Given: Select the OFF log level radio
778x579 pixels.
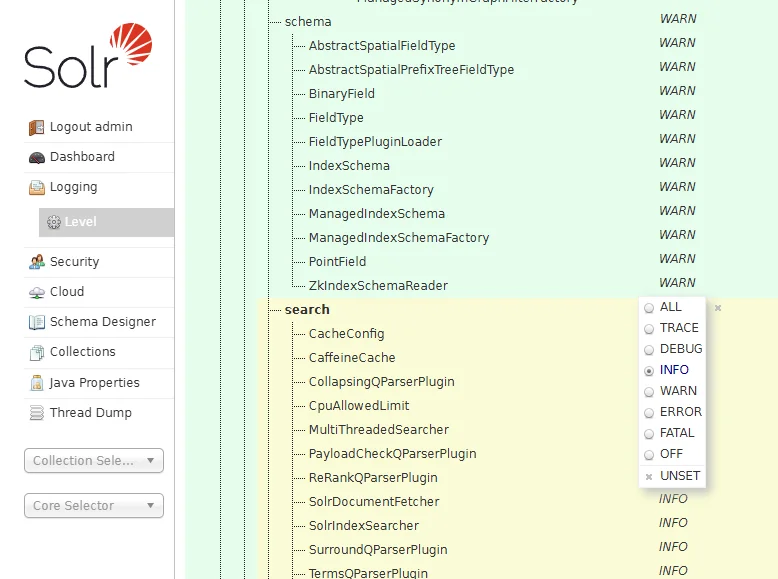Looking at the screenshot, I should point(649,455).
